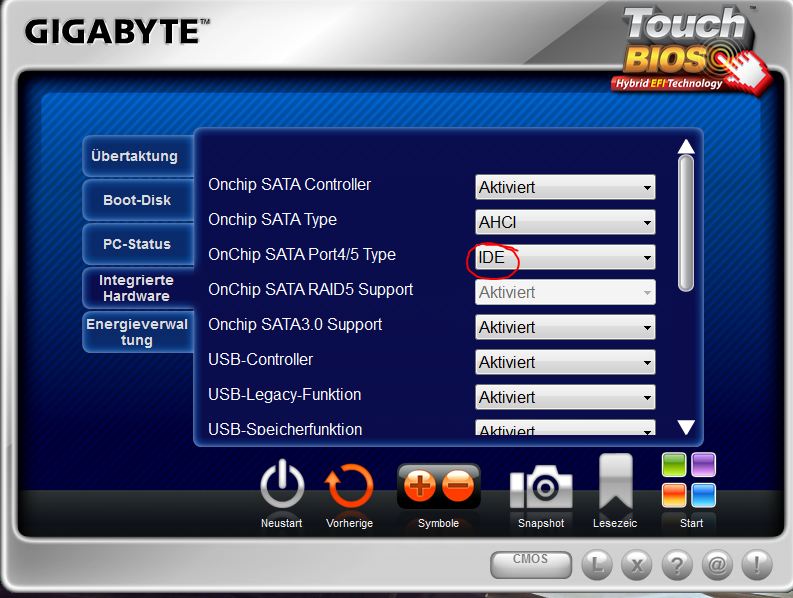Click the OnChip SATA Port4/5 Type label
This screenshot has width=793, height=598.
tap(302, 254)
